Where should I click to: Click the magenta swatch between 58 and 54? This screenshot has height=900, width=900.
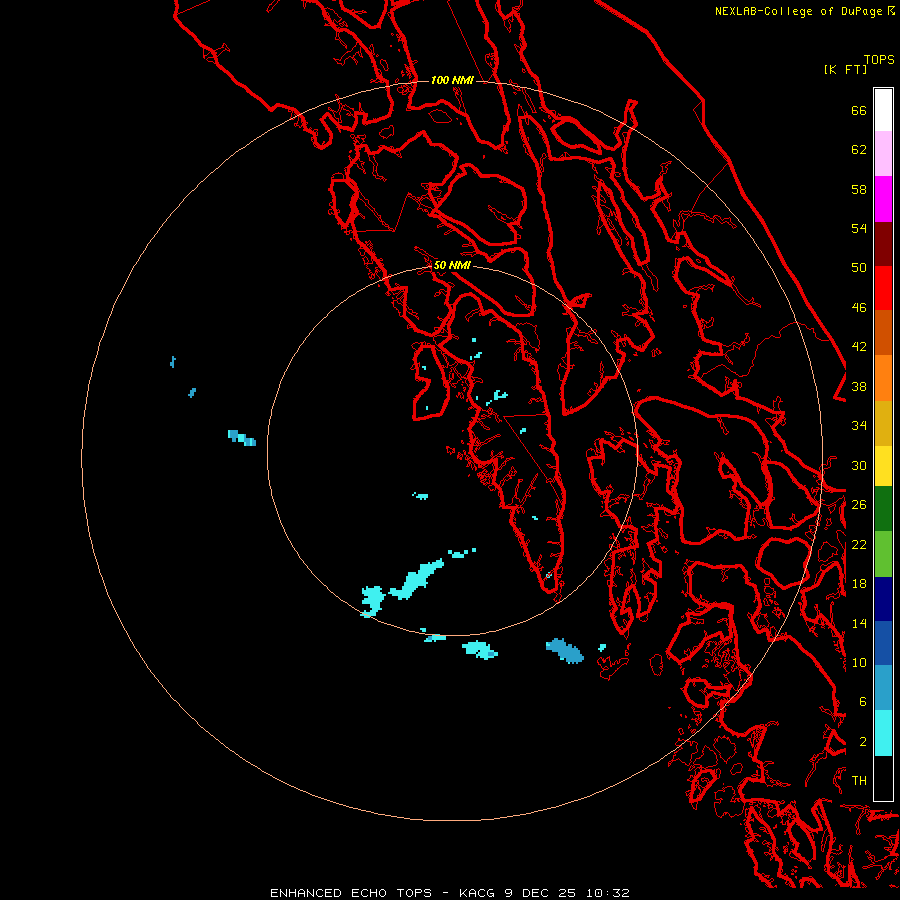click(x=883, y=199)
